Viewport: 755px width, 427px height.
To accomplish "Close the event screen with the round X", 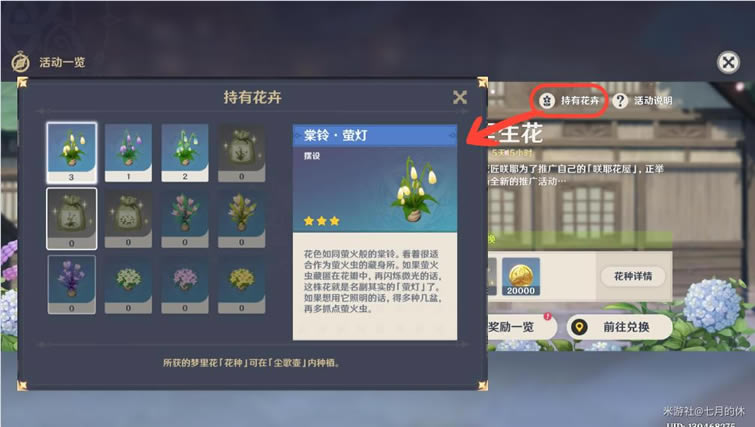I will coord(728,63).
